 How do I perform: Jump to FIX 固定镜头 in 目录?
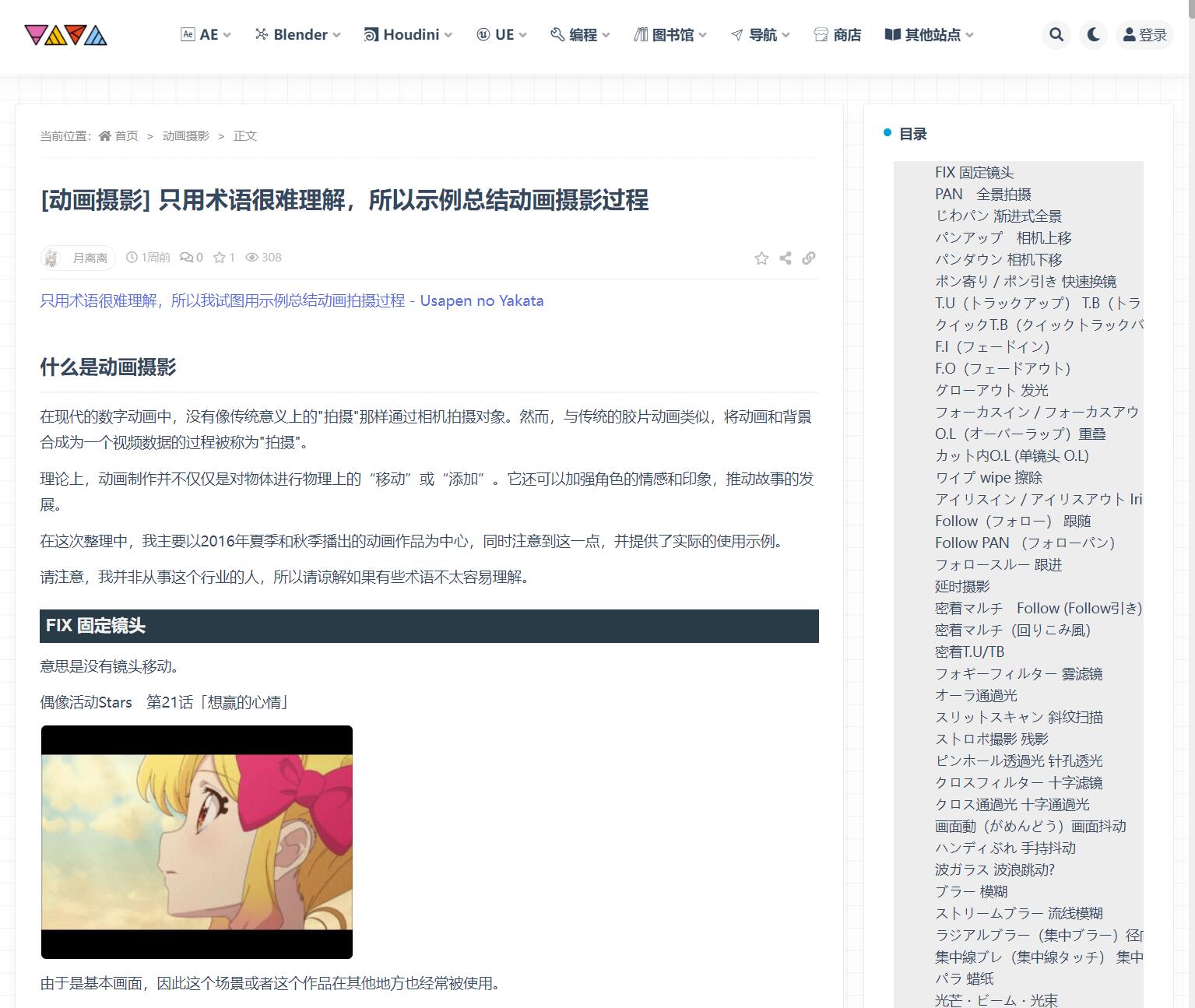pyautogui.click(x=974, y=173)
